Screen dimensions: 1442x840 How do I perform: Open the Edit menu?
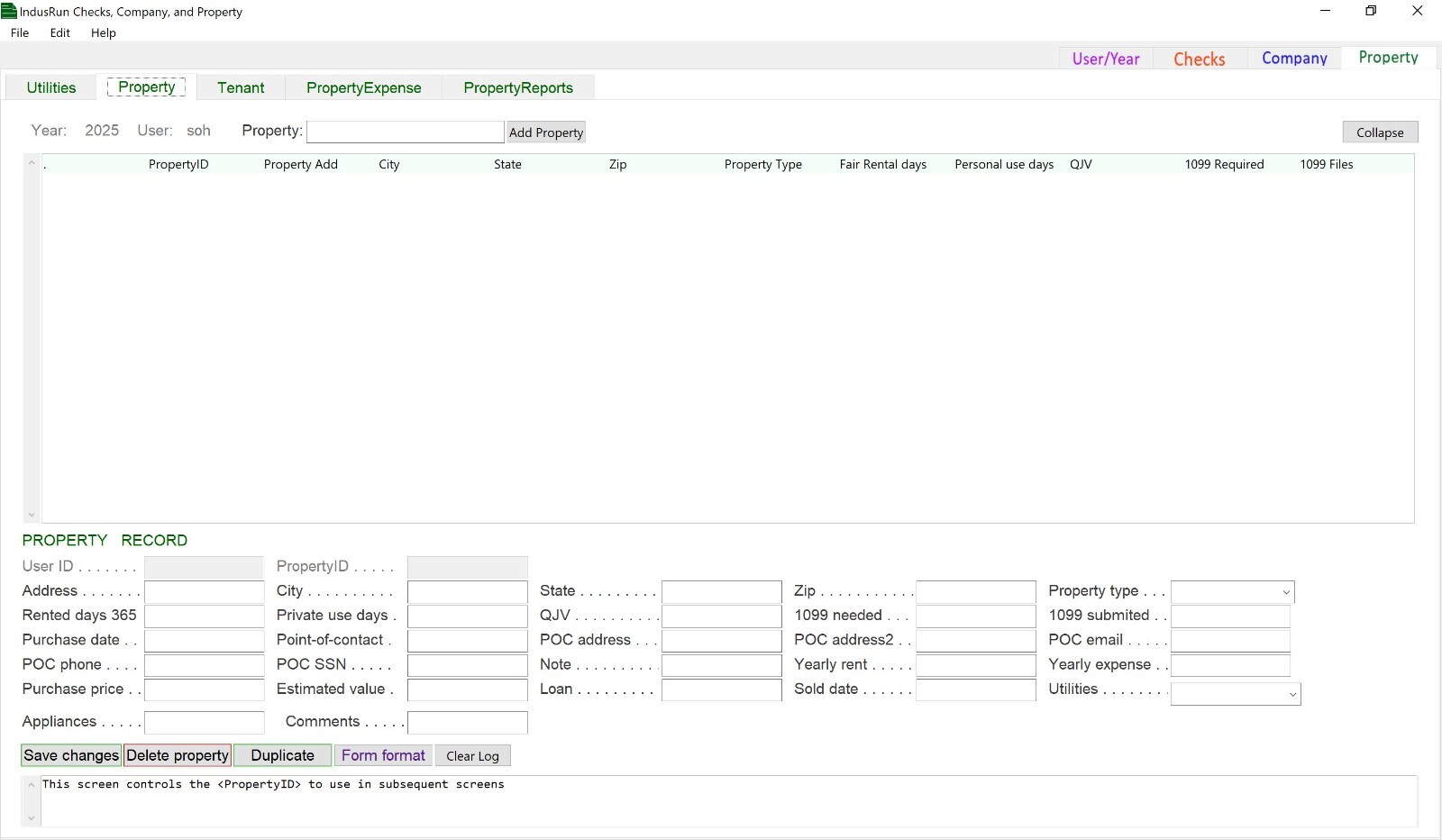[60, 32]
